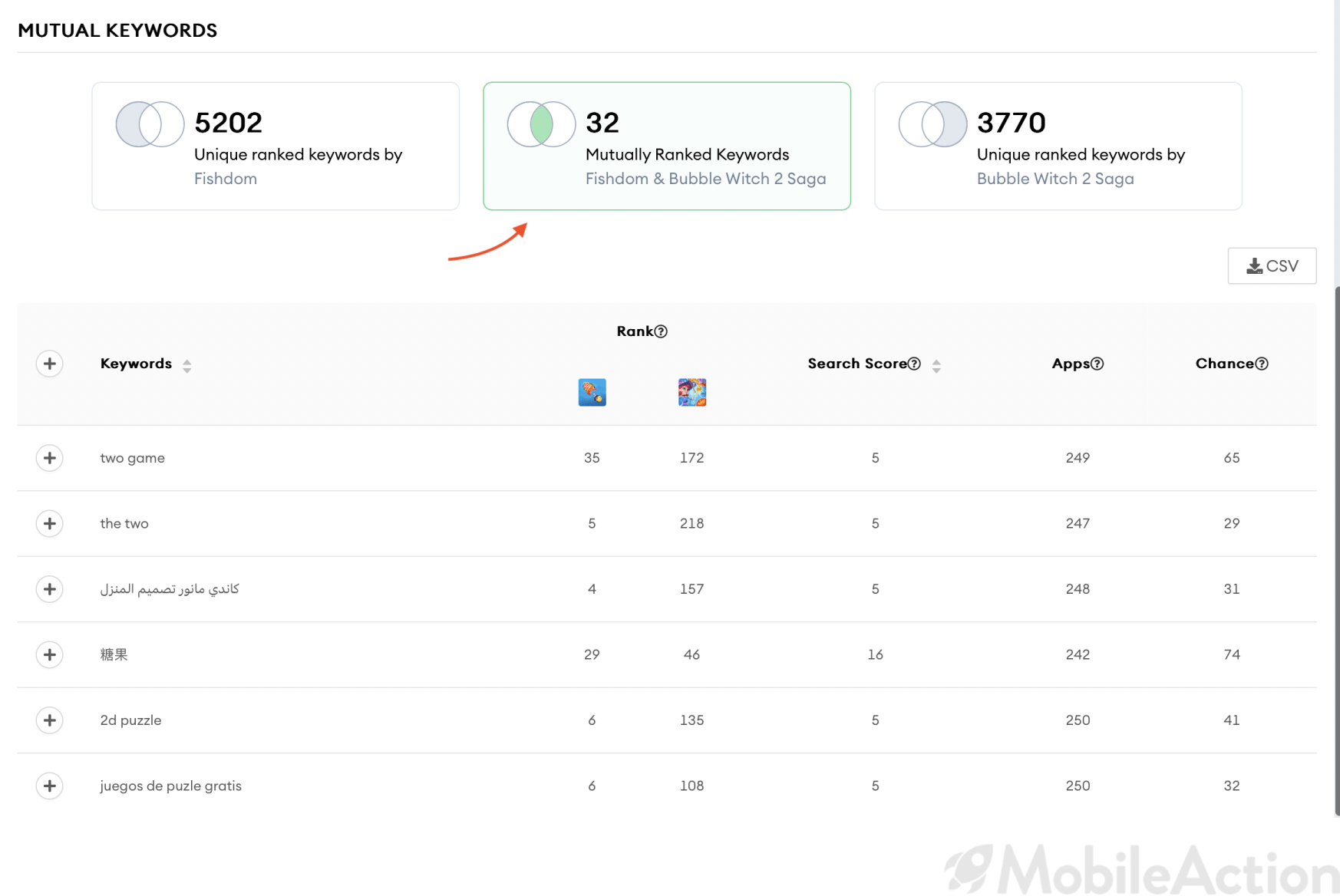Click the Search Score column header text
1340x896 pixels.
coord(857,364)
